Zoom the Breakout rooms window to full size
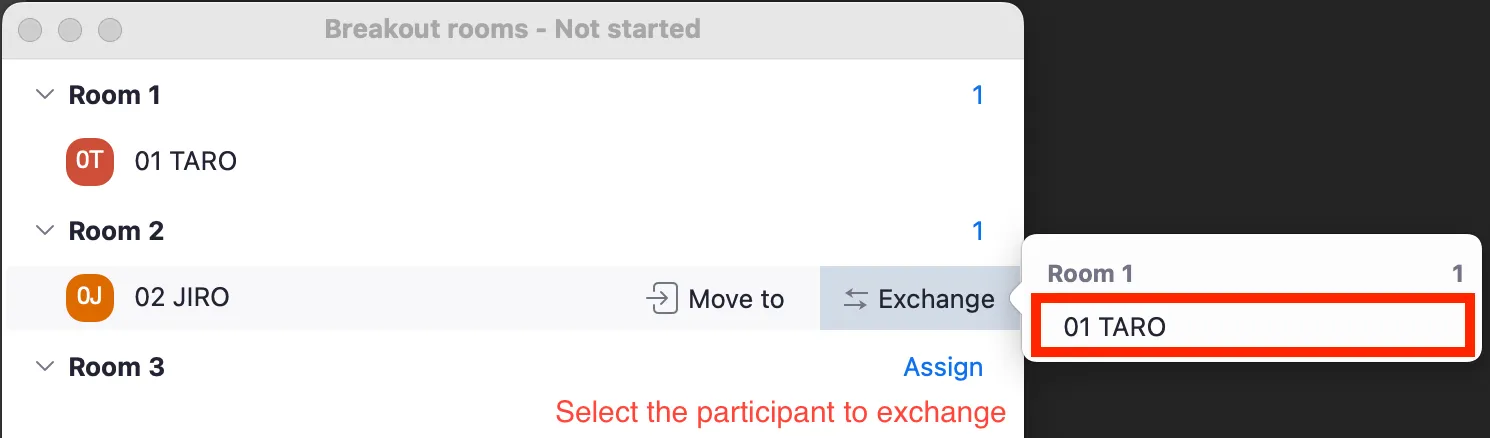This screenshot has height=438, width=1490. click(x=109, y=29)
